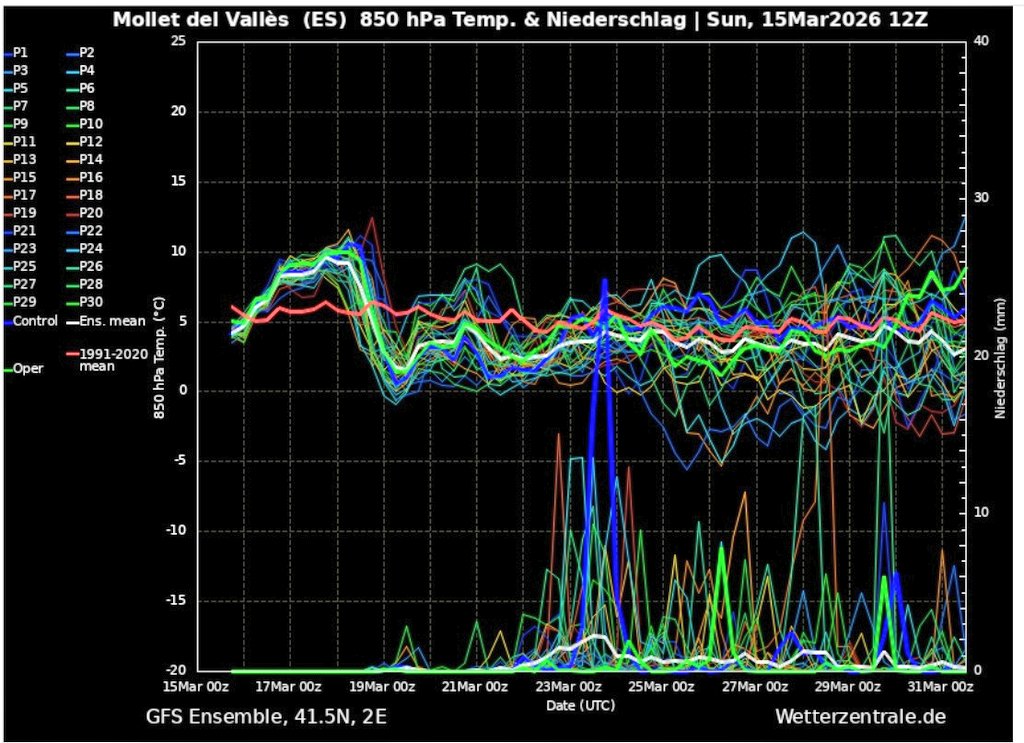Click the 29Mar 00z date tick label
This screenshot has height=743, width=1024.
pyautogui.click(x=848, y=687)
